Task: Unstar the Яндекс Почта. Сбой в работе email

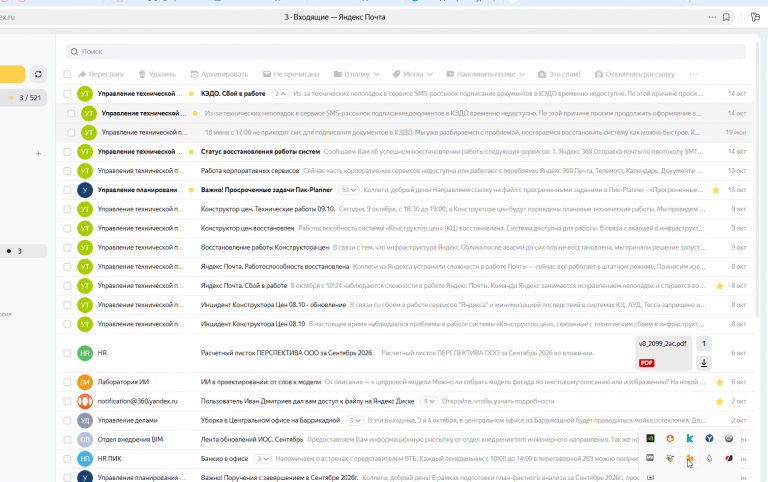Action: point(720,286)
